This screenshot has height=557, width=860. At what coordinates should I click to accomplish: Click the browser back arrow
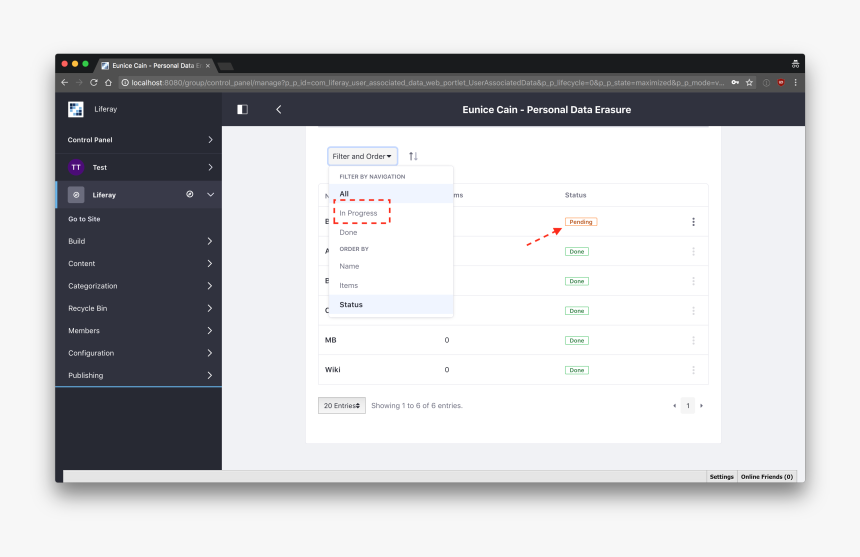(x=65, y=82)
